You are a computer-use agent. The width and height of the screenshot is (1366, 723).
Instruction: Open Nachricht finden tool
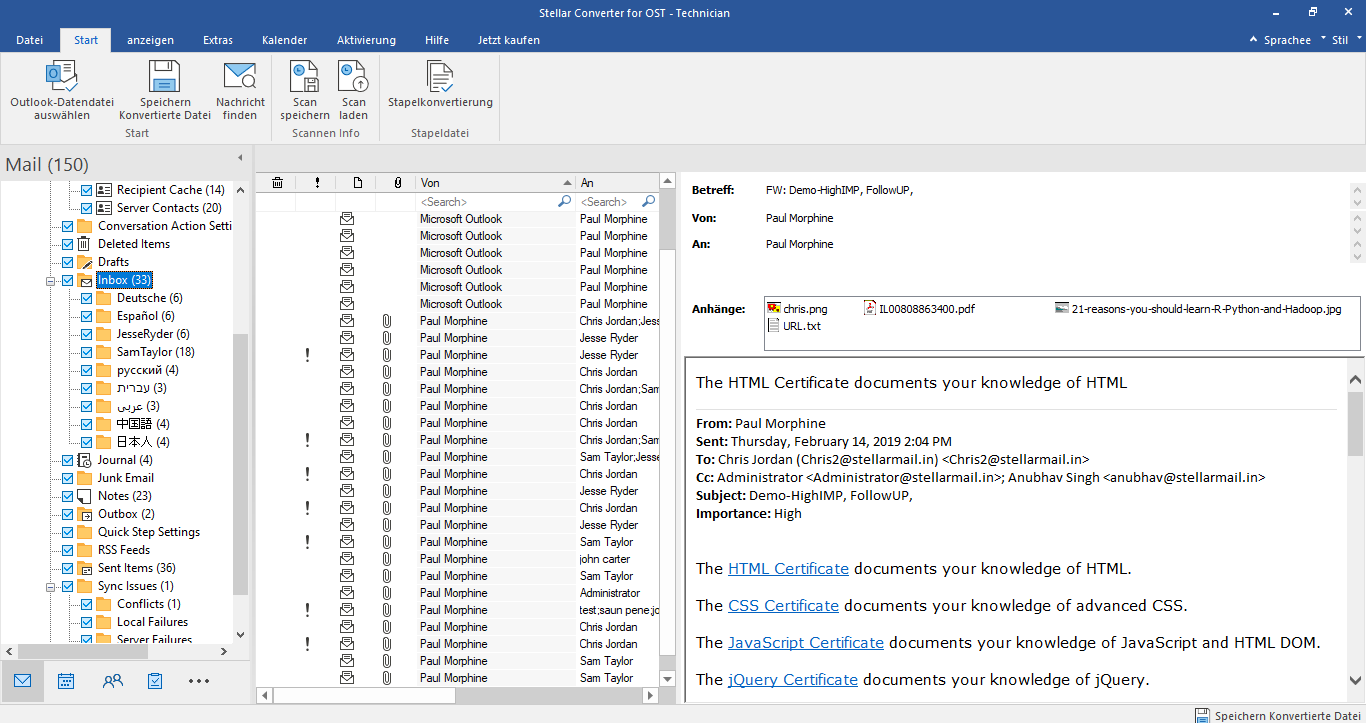point(240,77)
